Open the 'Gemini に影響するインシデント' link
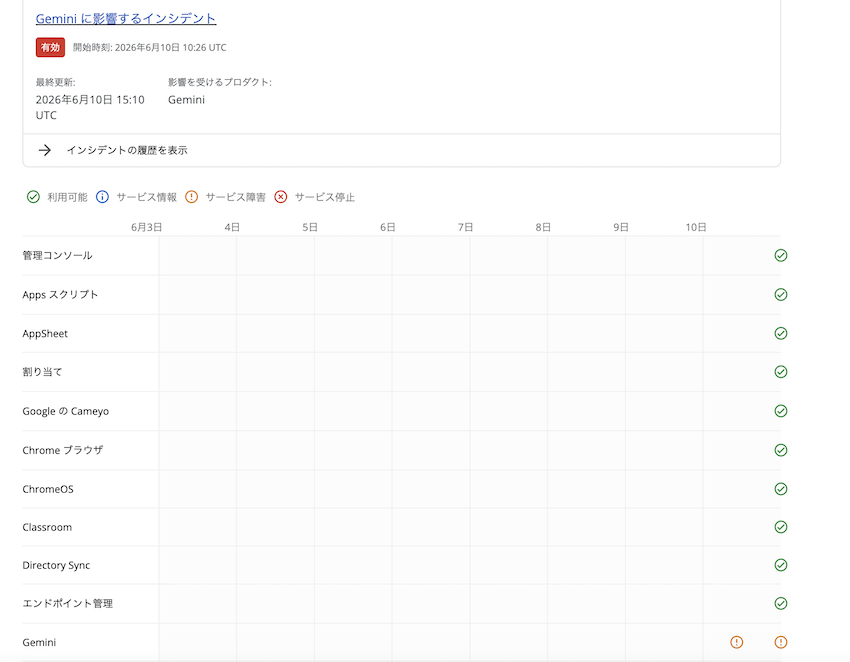The height and width of the screenshot is (662, 850). pyautogui.click(x=126, y=18)
